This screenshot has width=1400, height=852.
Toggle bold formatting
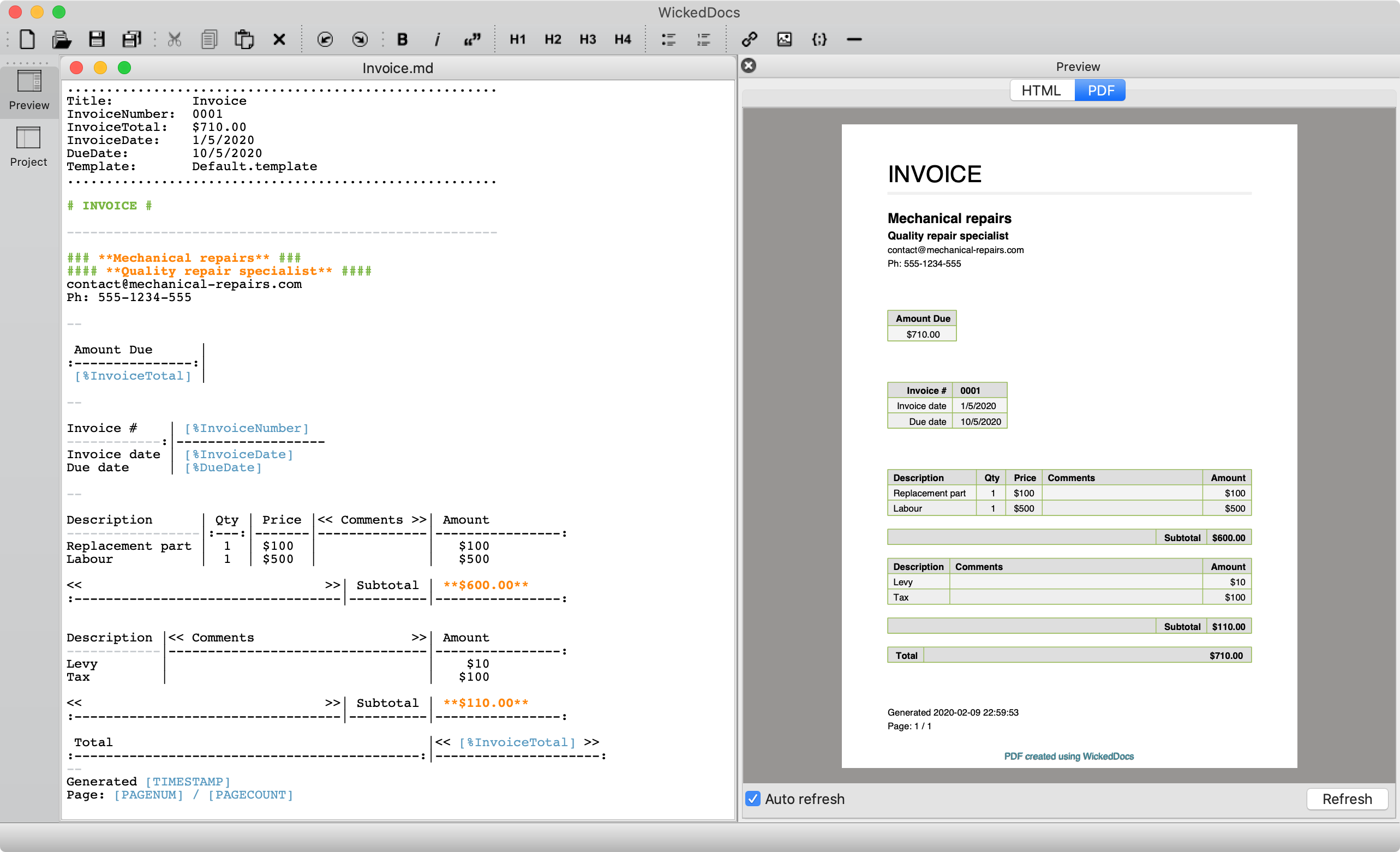[x=402, y=39]
